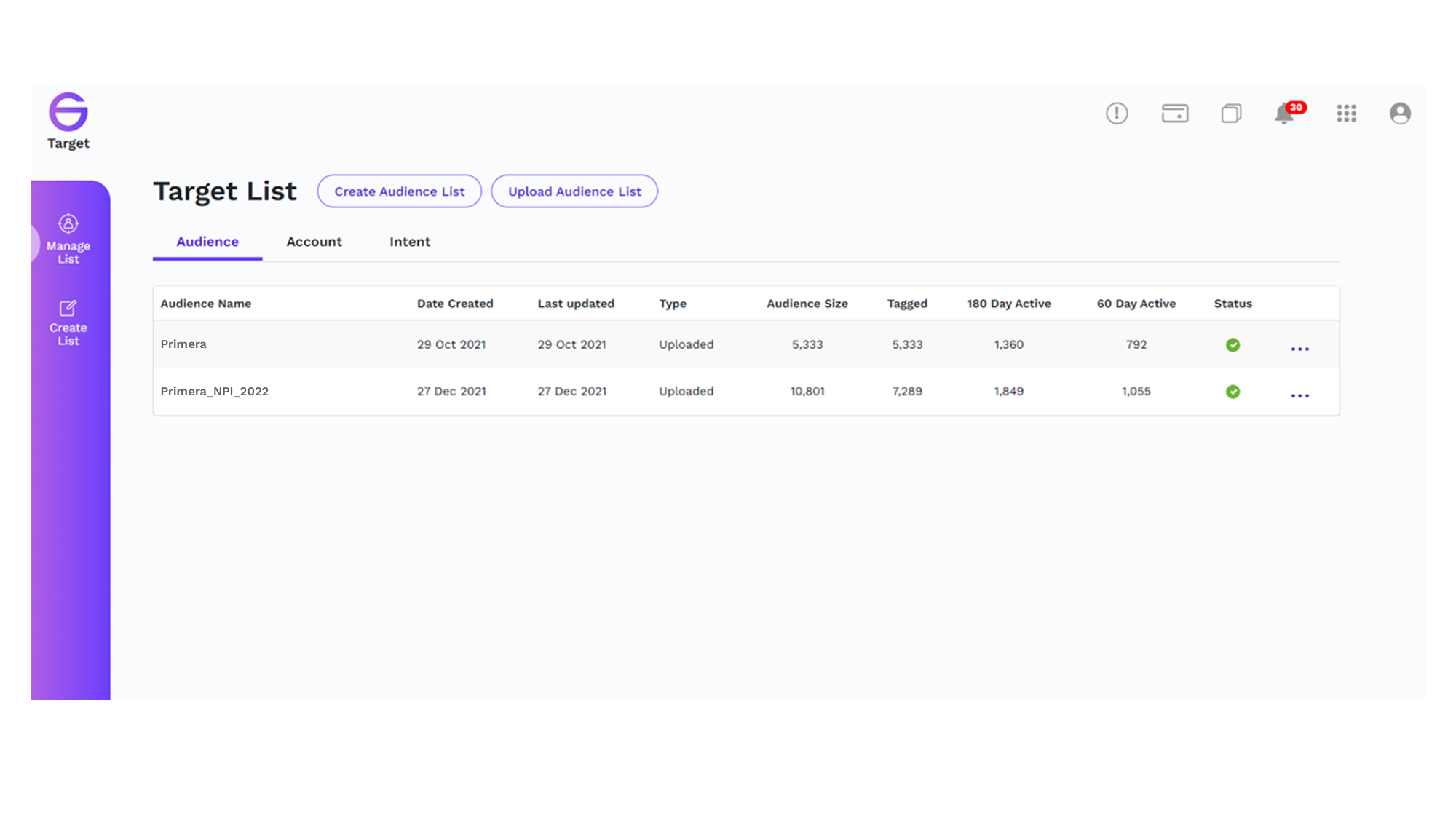Click the 1,360 value under 180 Day Active
This screenshot has height=819, width=1456.
point(1009,345)
